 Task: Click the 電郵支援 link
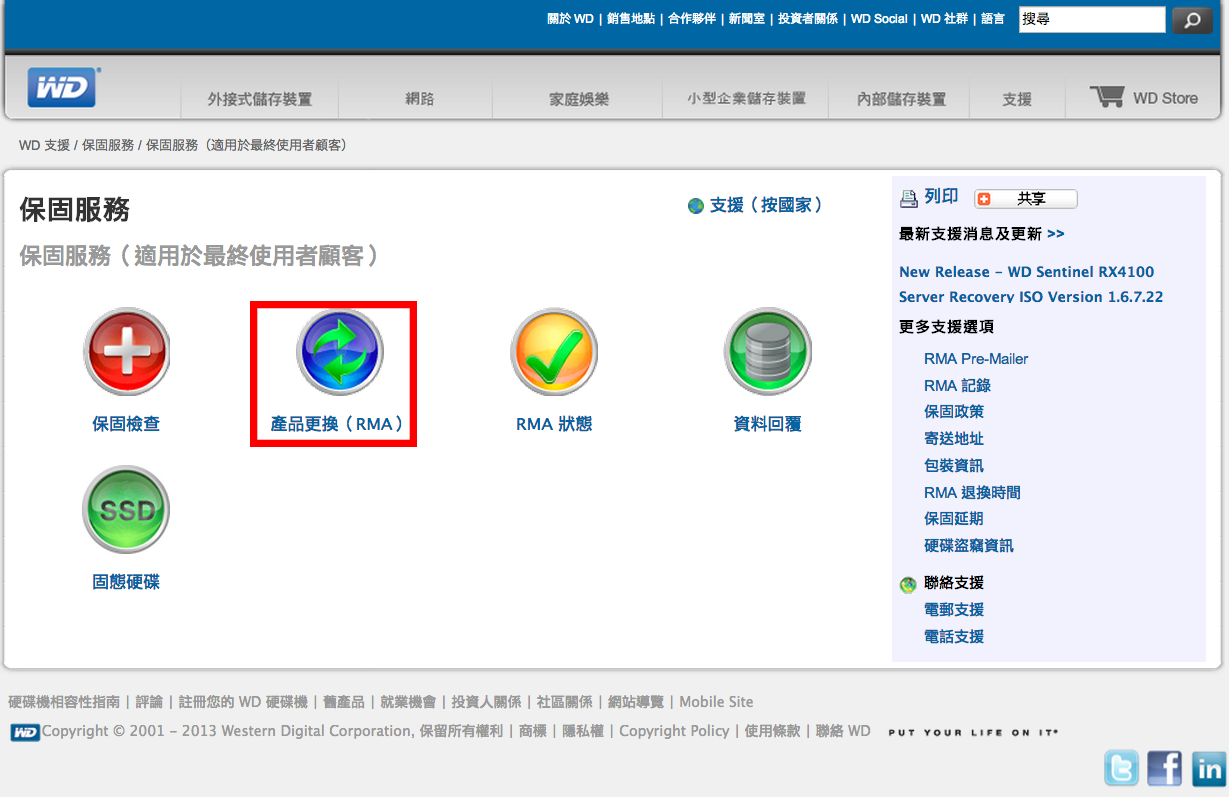954,610
